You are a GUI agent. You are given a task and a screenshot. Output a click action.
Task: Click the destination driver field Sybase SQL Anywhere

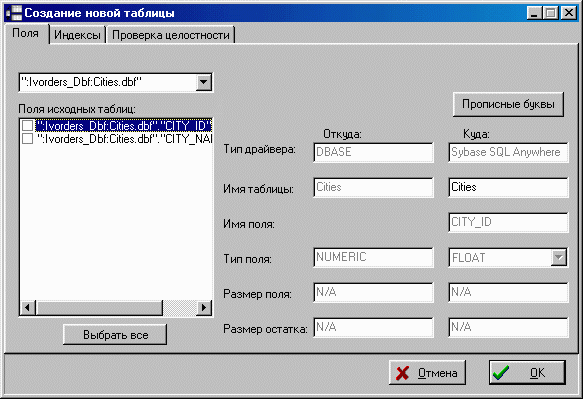pyautogui.click(x=508, y=152)
